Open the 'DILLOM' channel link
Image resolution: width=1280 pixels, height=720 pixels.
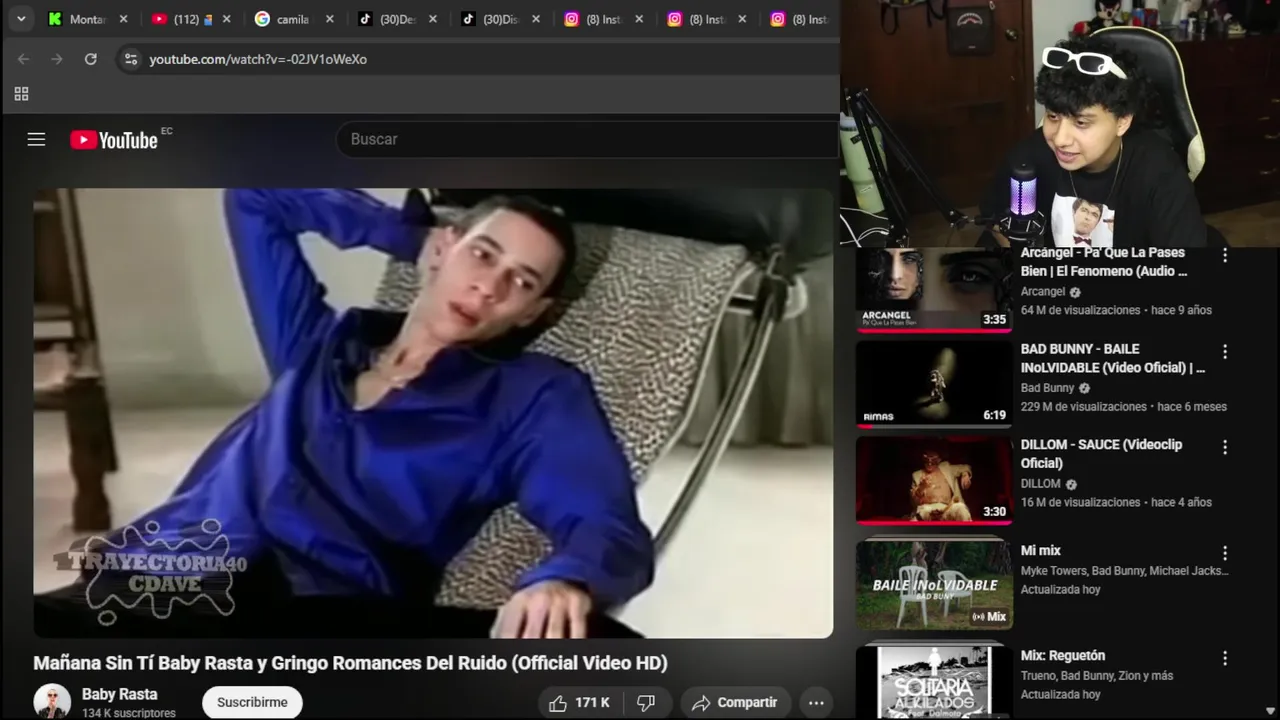pos(1040,484)
